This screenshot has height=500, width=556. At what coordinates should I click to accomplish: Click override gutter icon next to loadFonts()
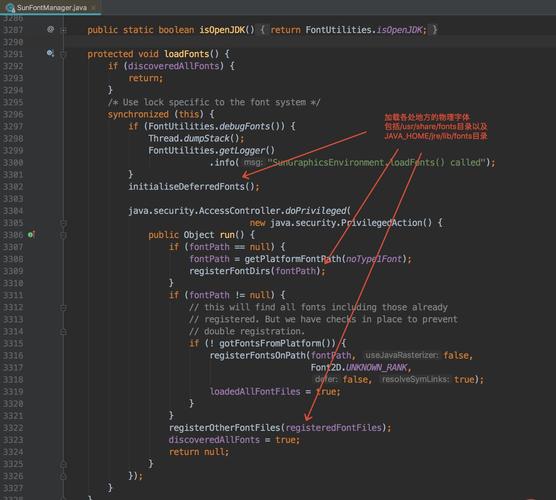coord(50,54)
